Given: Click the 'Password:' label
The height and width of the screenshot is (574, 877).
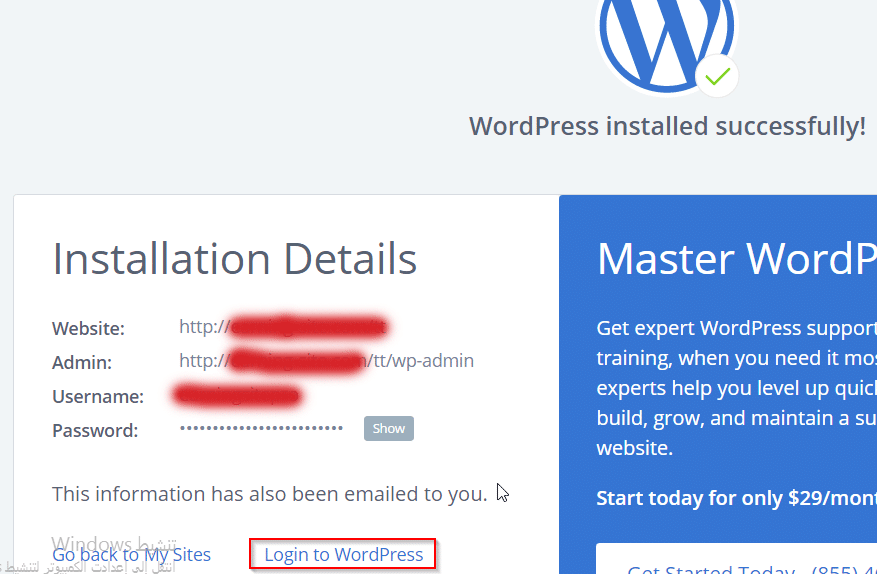Looking at the screenshot, I should (x=95, y=431).
